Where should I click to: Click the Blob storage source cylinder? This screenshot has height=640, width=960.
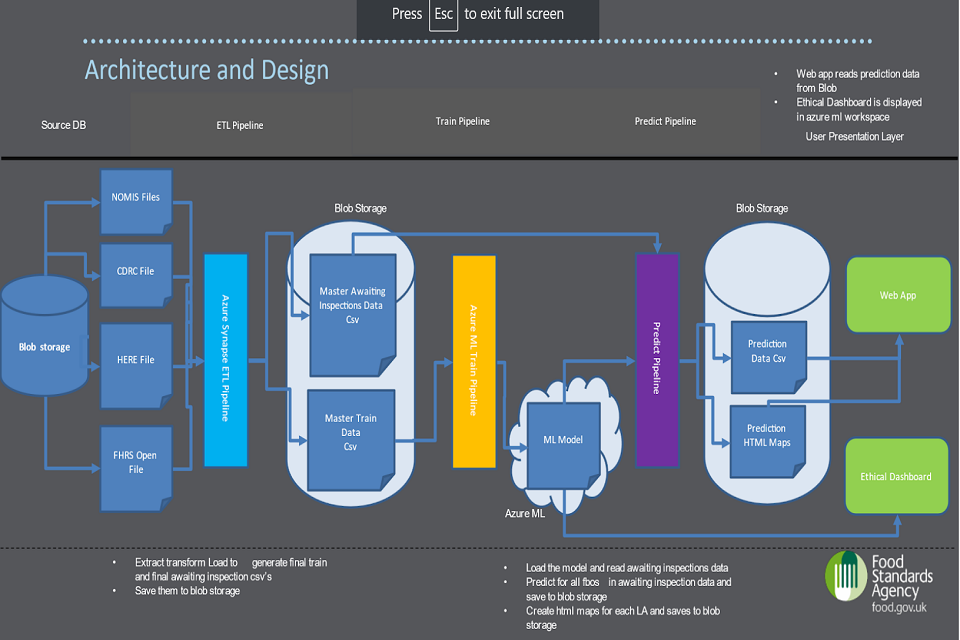pos(44,340)
